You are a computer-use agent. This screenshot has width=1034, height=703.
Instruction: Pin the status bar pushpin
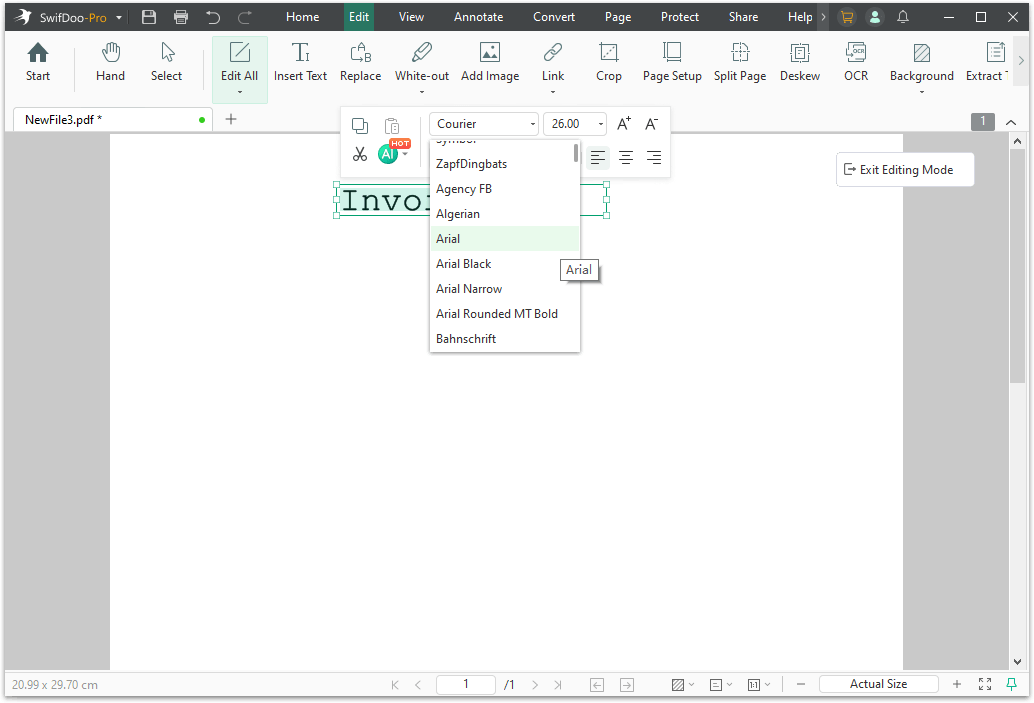click(x=1014, y=684)
